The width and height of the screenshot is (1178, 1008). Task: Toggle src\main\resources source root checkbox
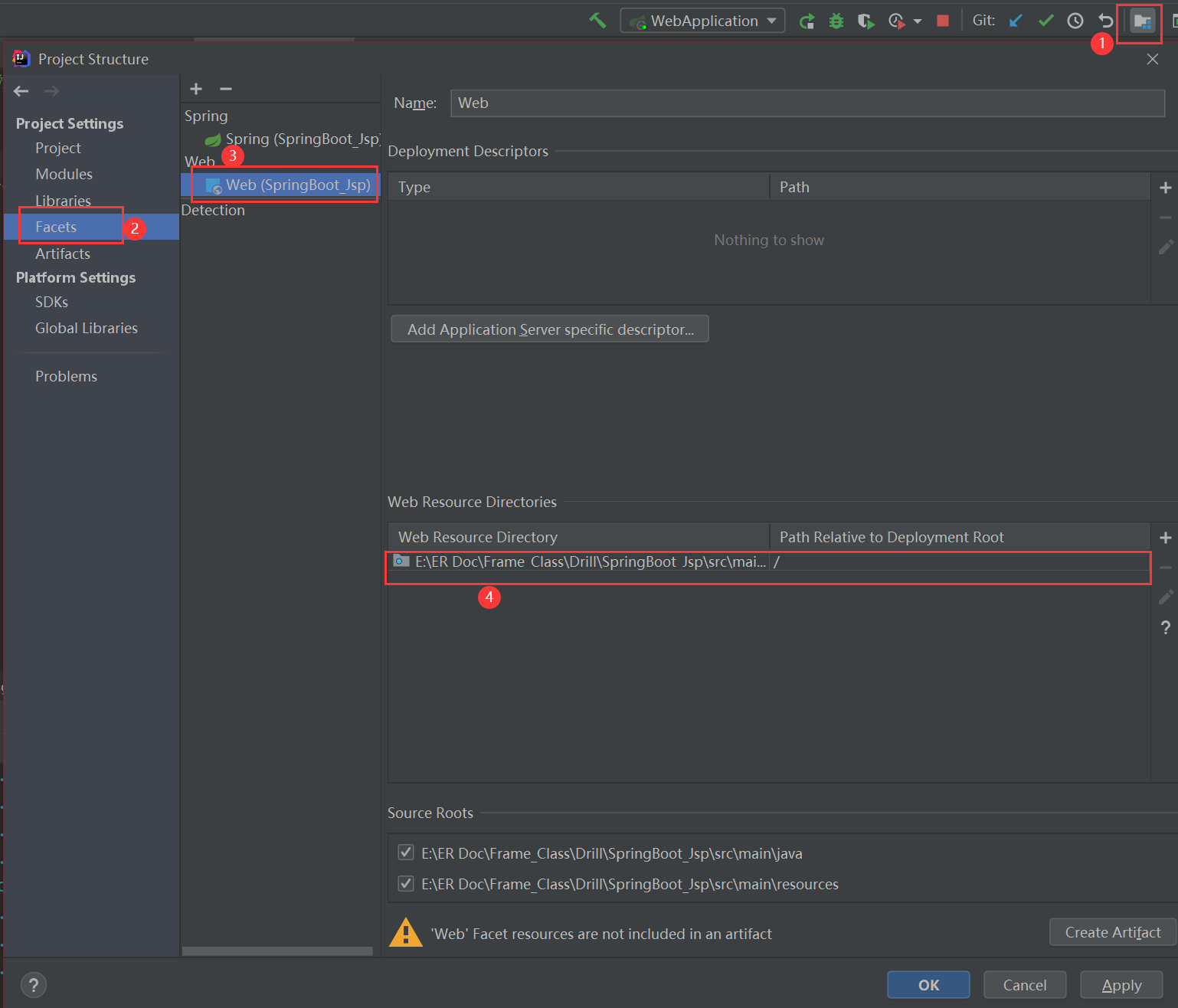pos(406,883)
